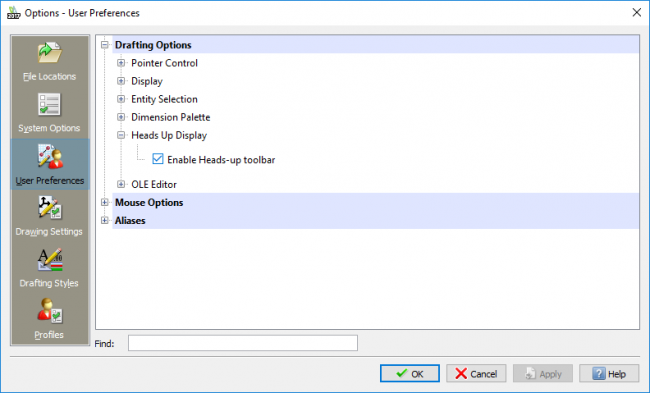Click the OK button

tap(410, 374)
